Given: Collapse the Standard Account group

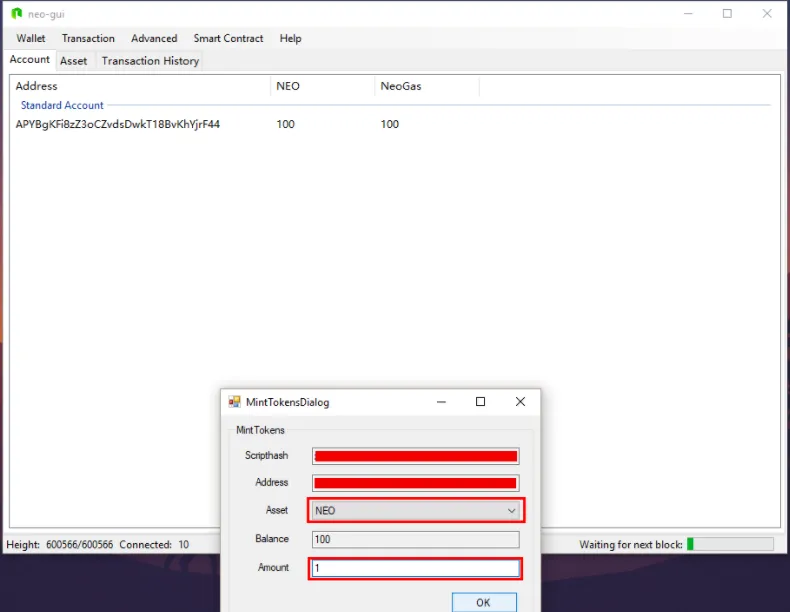Looking at the screenshot, I should click(62, 105).
